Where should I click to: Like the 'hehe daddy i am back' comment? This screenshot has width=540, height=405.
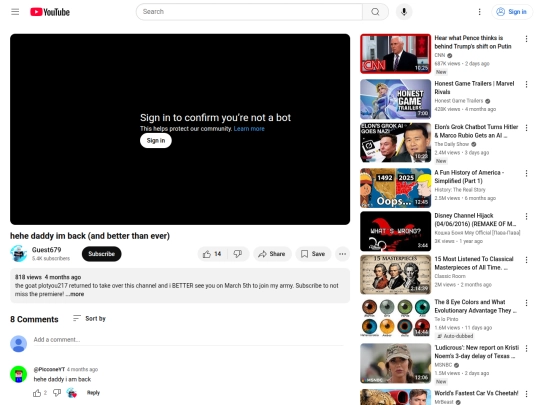(37, 393)
